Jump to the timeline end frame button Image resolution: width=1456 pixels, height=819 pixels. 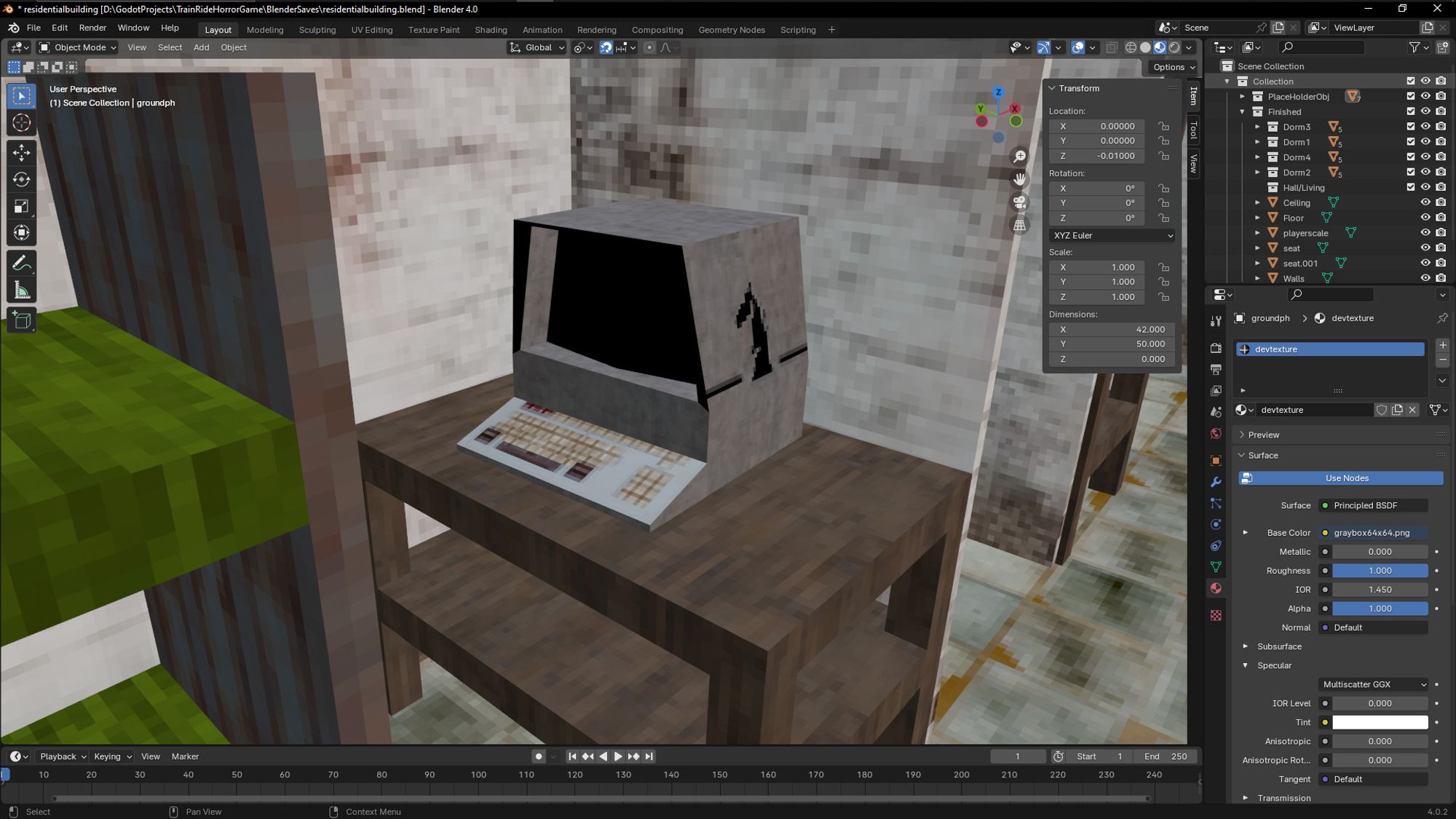pos(649,756)
